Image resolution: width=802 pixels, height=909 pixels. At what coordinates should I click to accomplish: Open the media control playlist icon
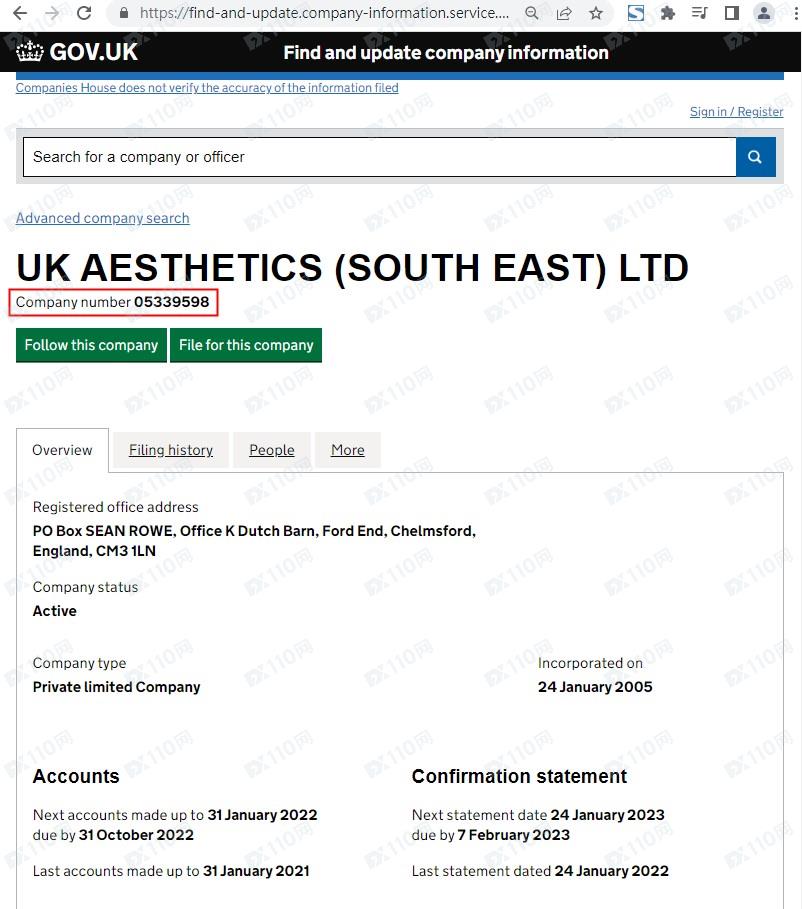pyautogui.click(x=700, y=14)
